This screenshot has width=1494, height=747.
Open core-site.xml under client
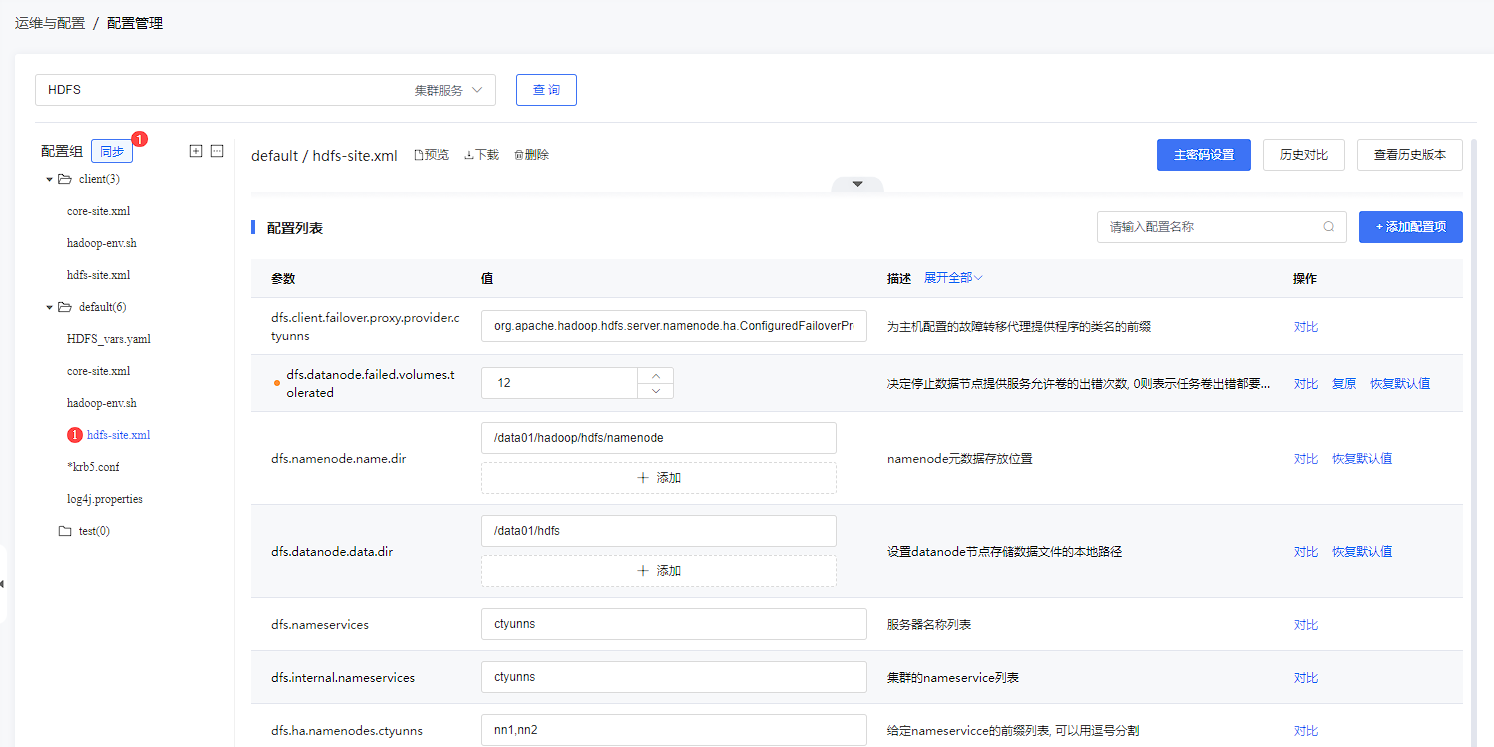(x=98, y=211)
